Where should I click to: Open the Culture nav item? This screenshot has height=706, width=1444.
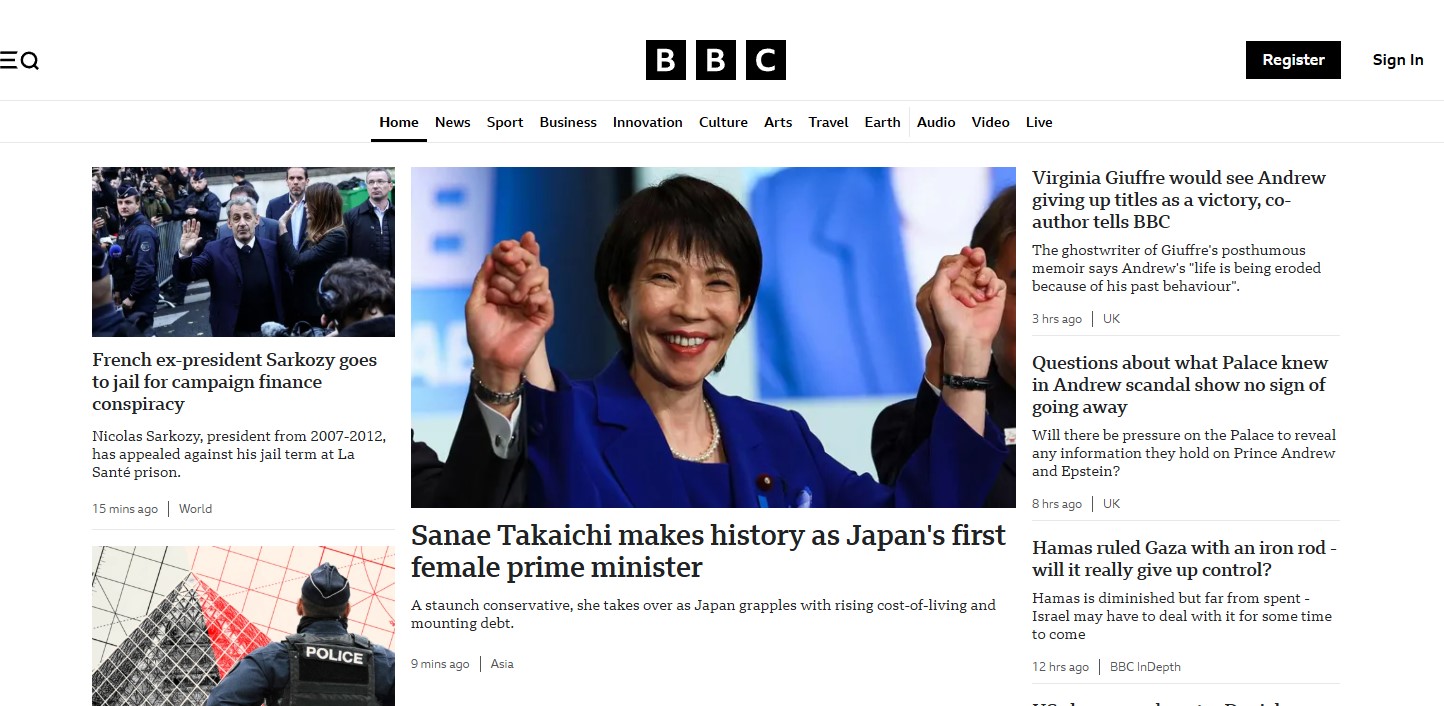tap(723, 122)
